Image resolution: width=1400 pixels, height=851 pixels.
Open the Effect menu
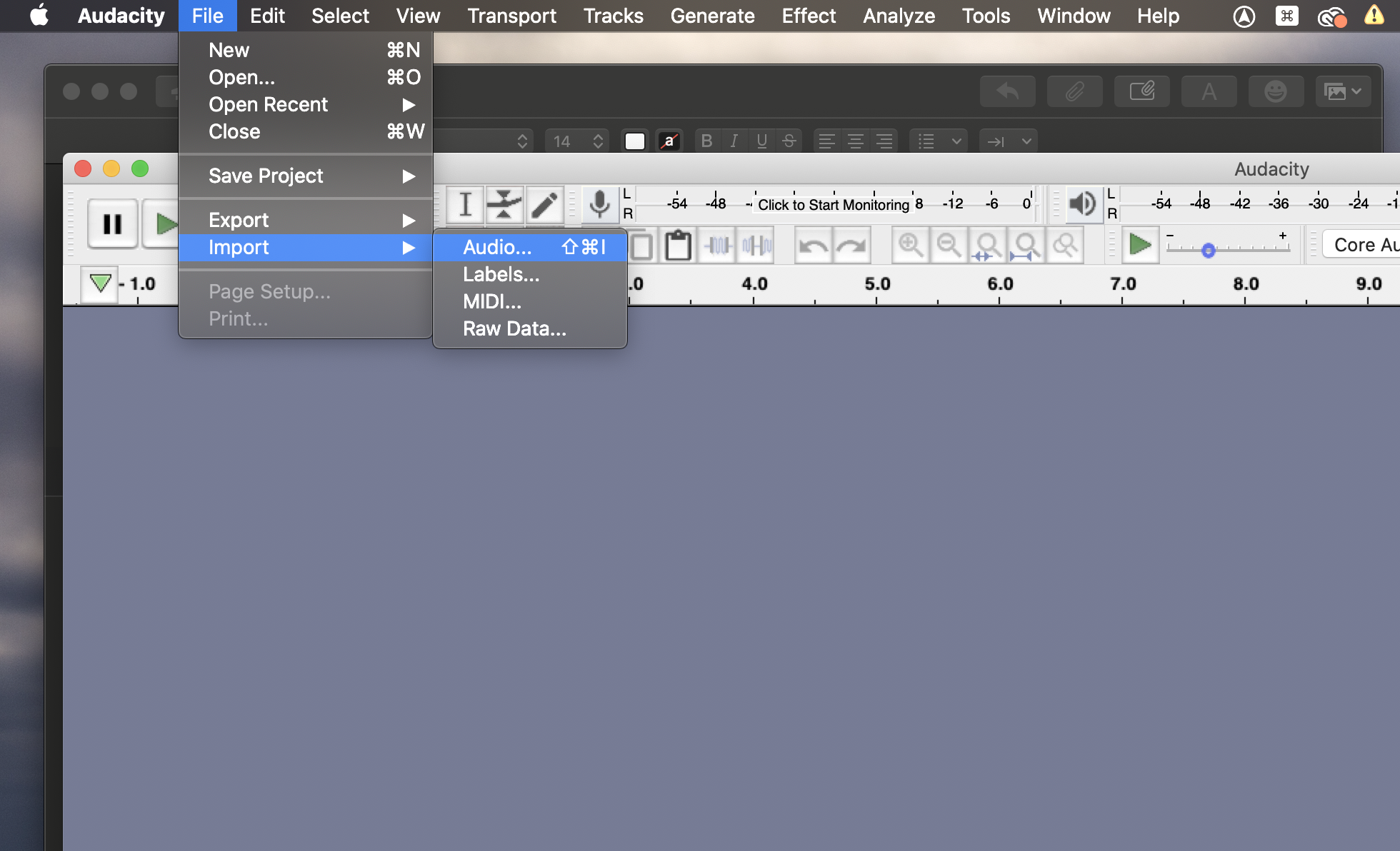[809, 16]
